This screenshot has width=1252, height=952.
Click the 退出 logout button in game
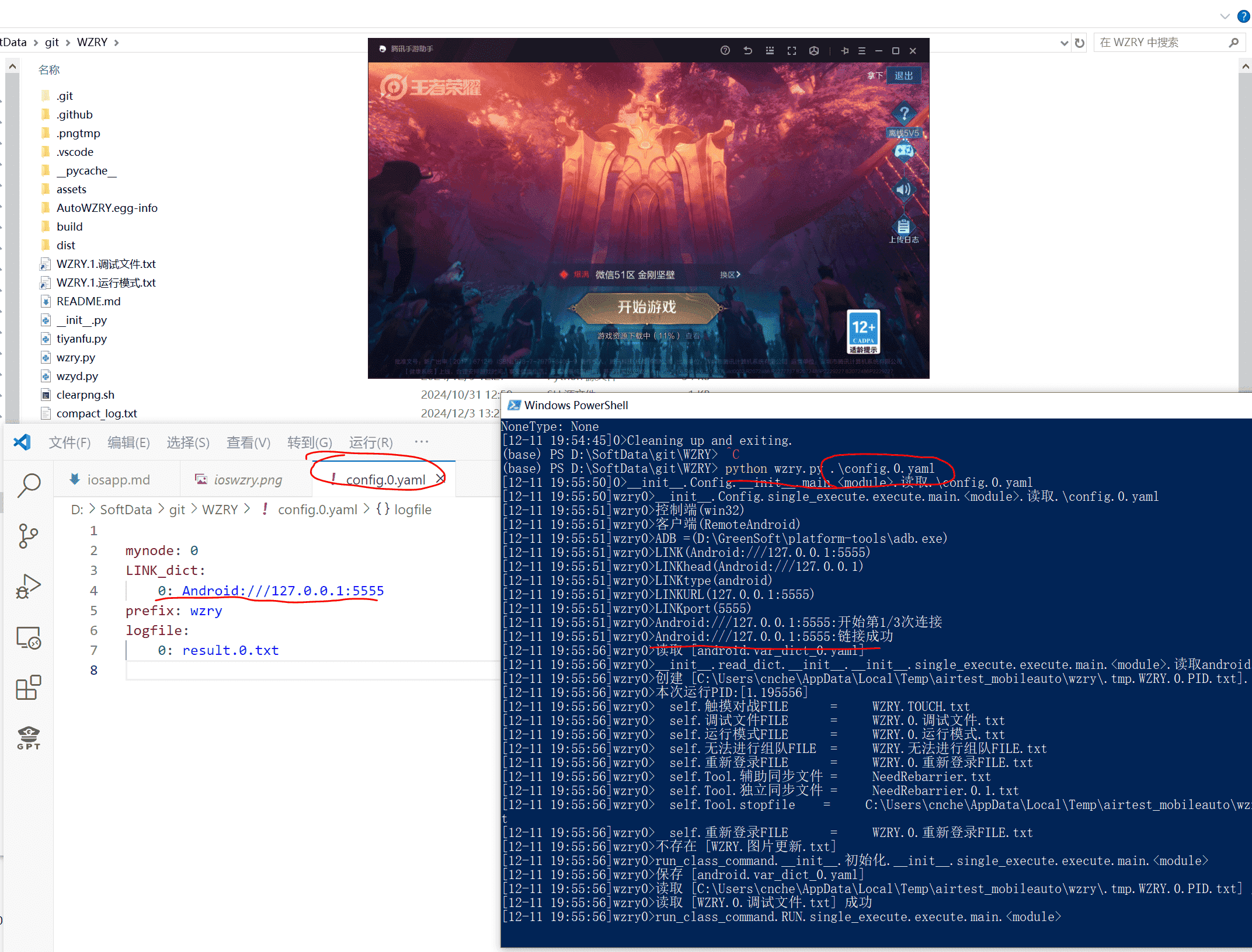[903, 76]
